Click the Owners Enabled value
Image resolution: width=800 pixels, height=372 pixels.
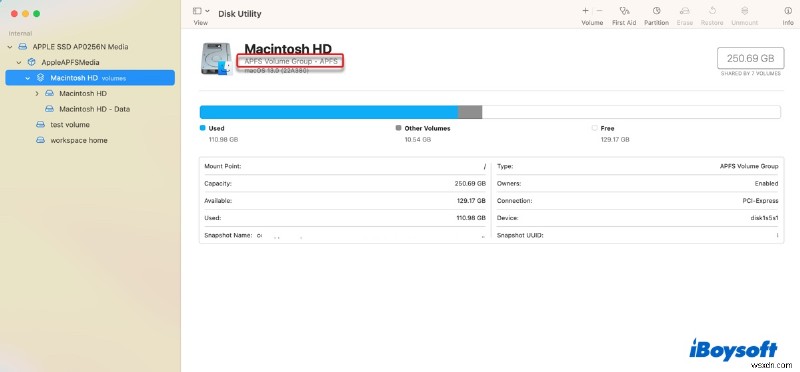point(766,184)
